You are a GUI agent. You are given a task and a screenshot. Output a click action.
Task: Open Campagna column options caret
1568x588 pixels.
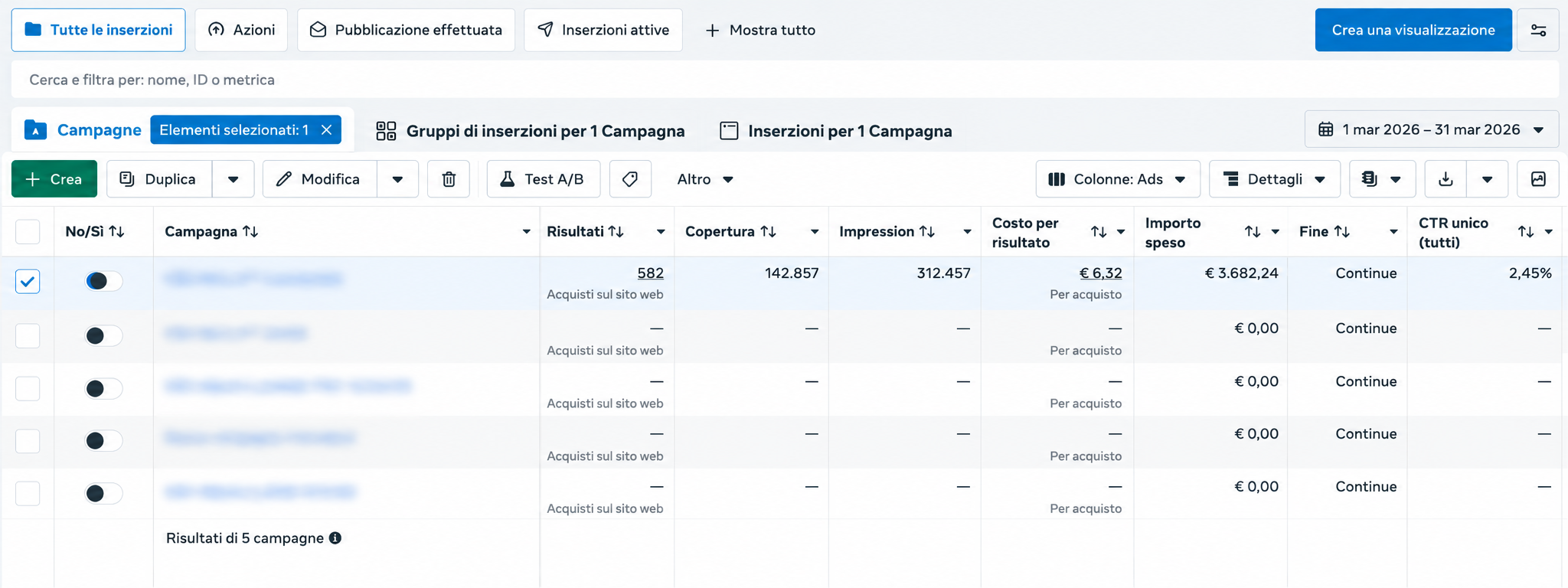(x=527, y=232)
